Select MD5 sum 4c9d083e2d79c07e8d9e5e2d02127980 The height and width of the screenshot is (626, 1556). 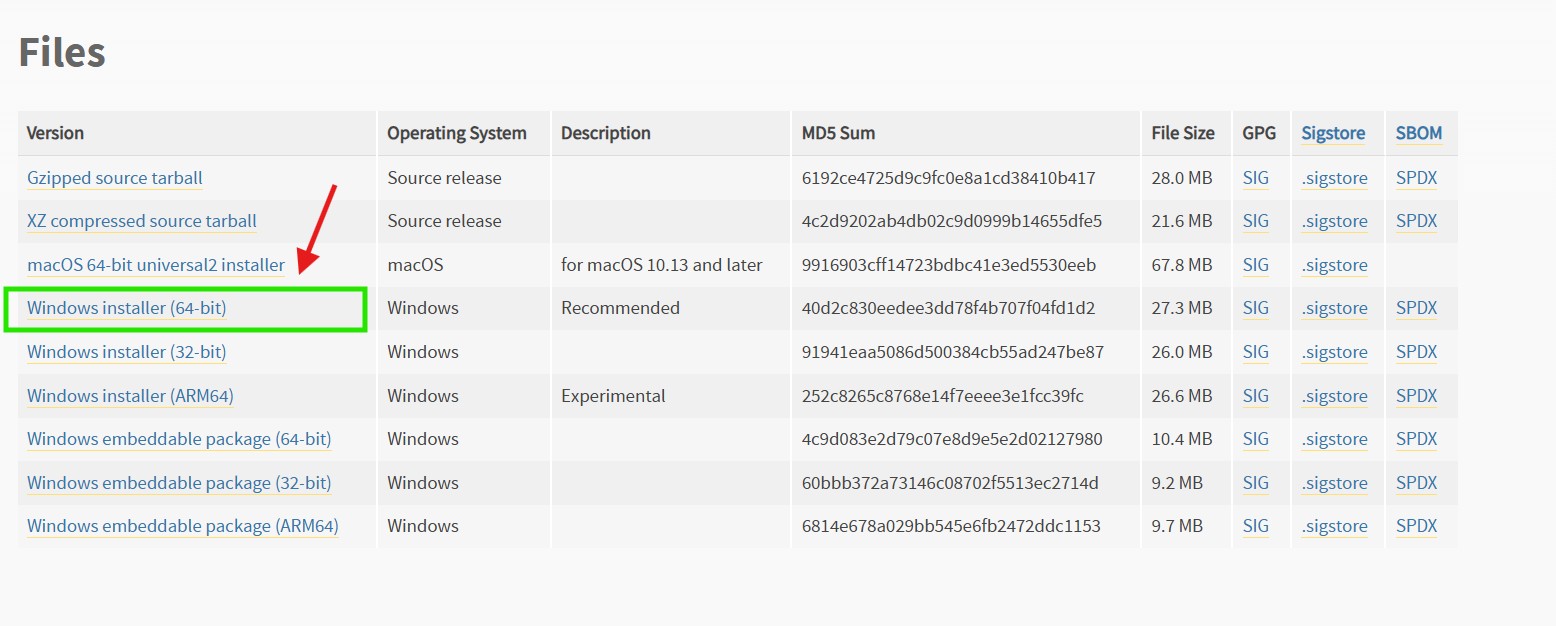[952, 439]
